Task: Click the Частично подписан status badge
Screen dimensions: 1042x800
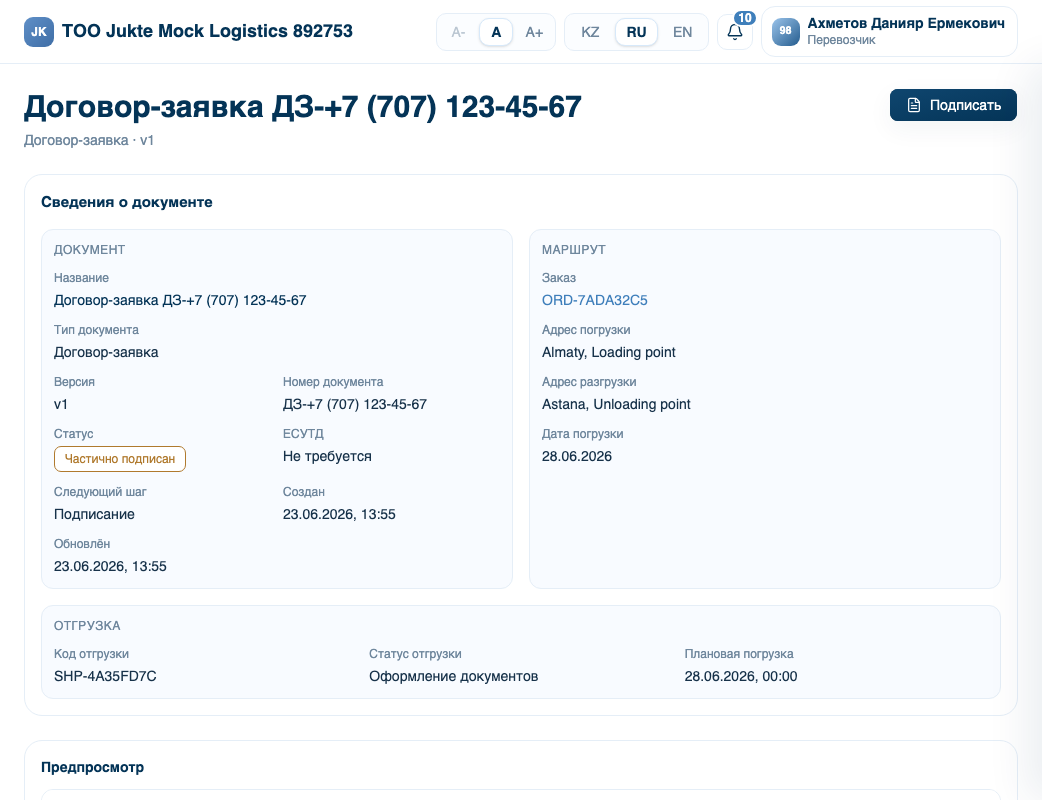Action: coord(120,459)
